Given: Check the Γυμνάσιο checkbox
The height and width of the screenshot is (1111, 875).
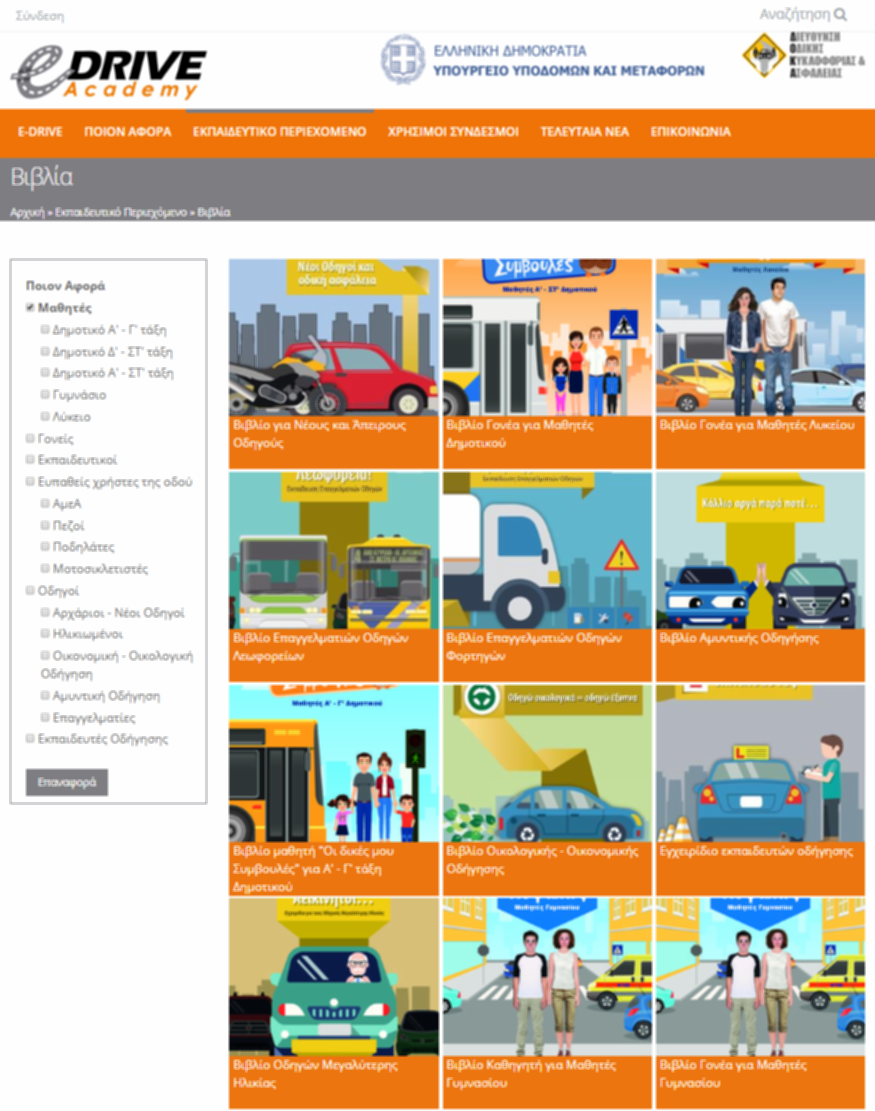Looking at the screenshot, I should [45, 392].
